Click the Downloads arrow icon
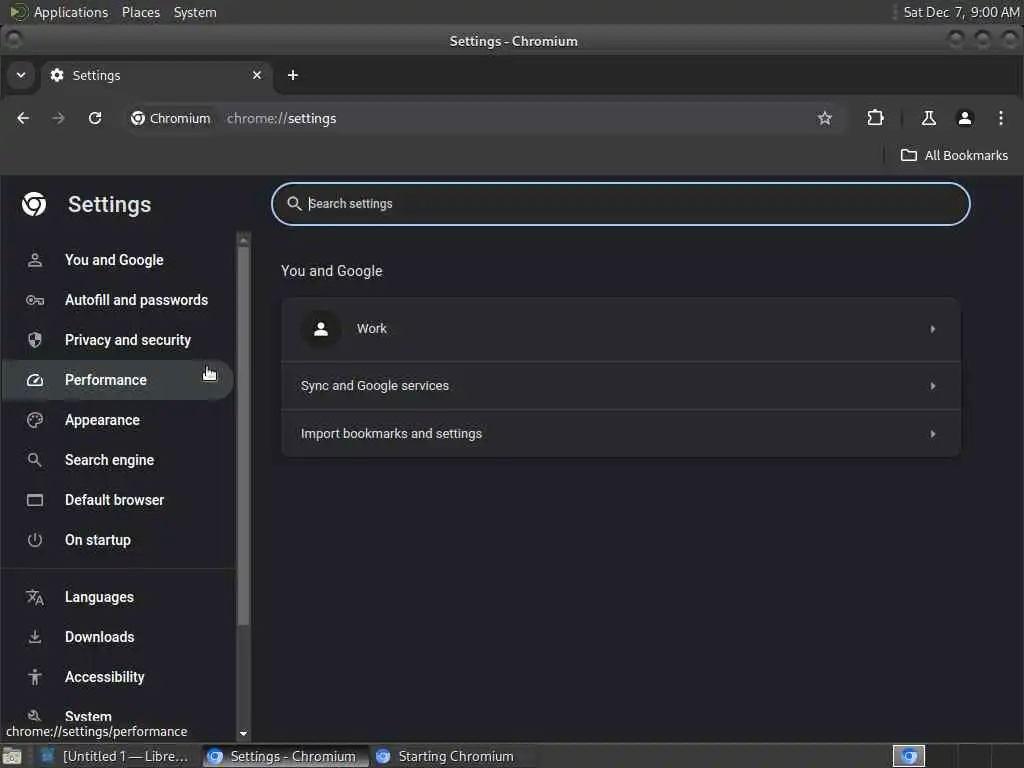 [x=35, y=637]
